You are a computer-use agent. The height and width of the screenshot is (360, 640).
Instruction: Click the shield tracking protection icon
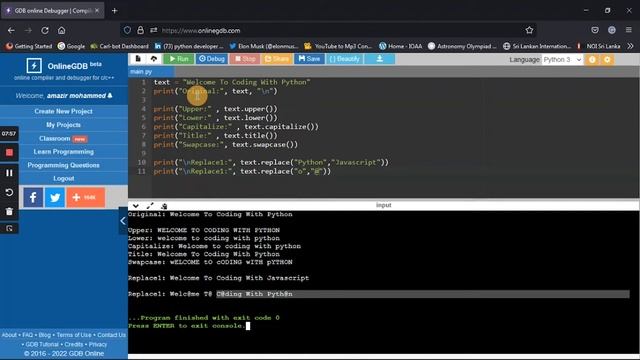point(127,30)
